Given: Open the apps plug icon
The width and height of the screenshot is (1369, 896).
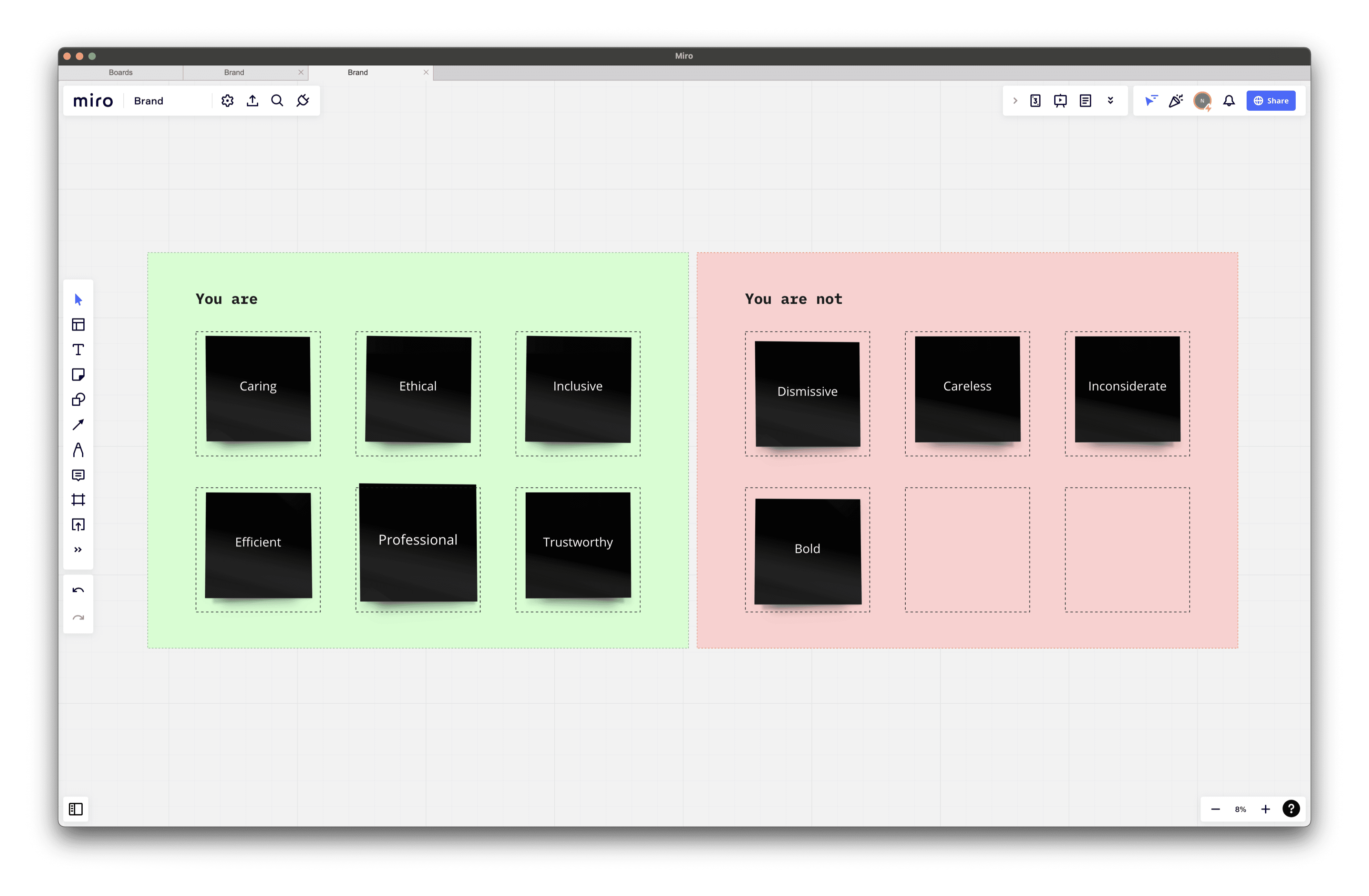Looking at the screenshot, I should pyautogui.click(x=303, y=101).
